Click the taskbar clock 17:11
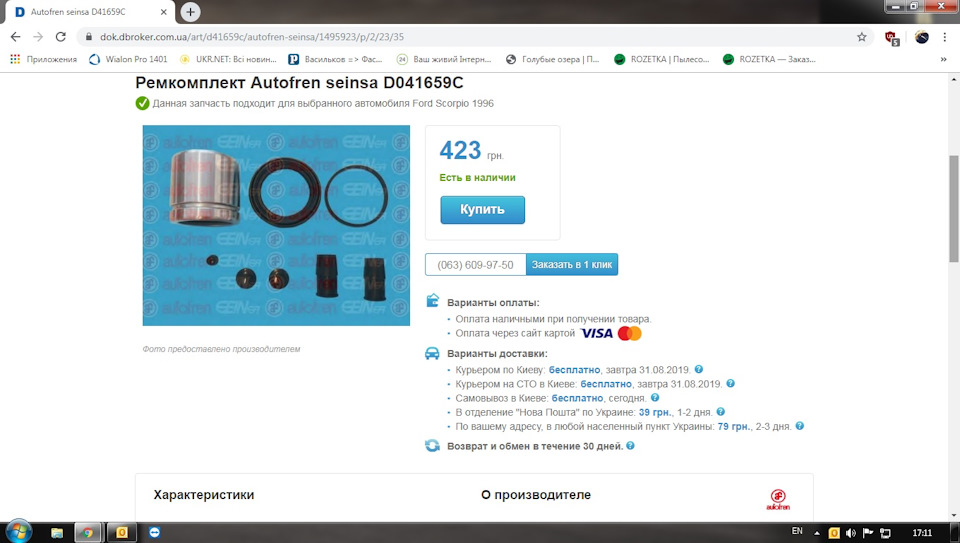The height and width of the screenshot is (543, 960). click(x=922, y=533)
